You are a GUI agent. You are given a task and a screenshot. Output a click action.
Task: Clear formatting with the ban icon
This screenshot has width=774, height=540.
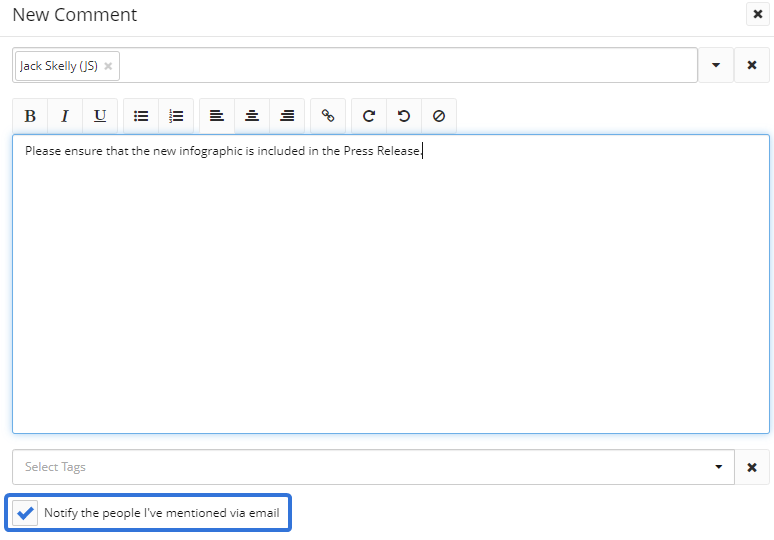pos(439,116)
